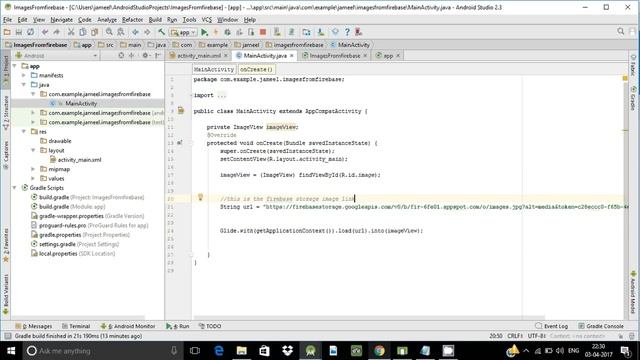Image resolution: width=640 pixels, height=360 pixels.
Task: Select activity_main.xml in project tree
Action: coord(79,160)
